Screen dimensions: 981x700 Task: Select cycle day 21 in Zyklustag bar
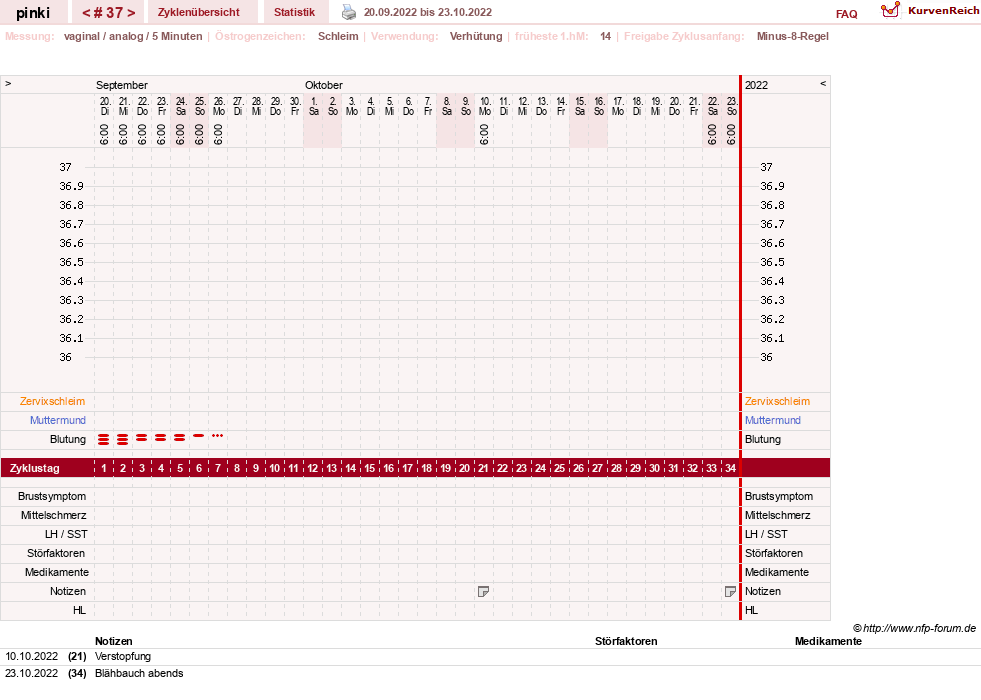(x=484, y=468)
